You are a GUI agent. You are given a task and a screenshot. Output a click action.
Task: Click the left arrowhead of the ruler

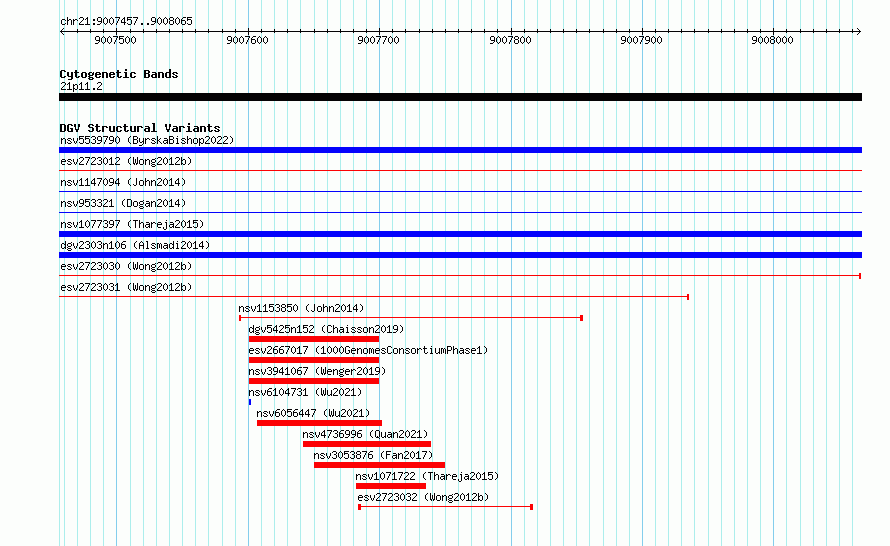[x=62, y=31]
